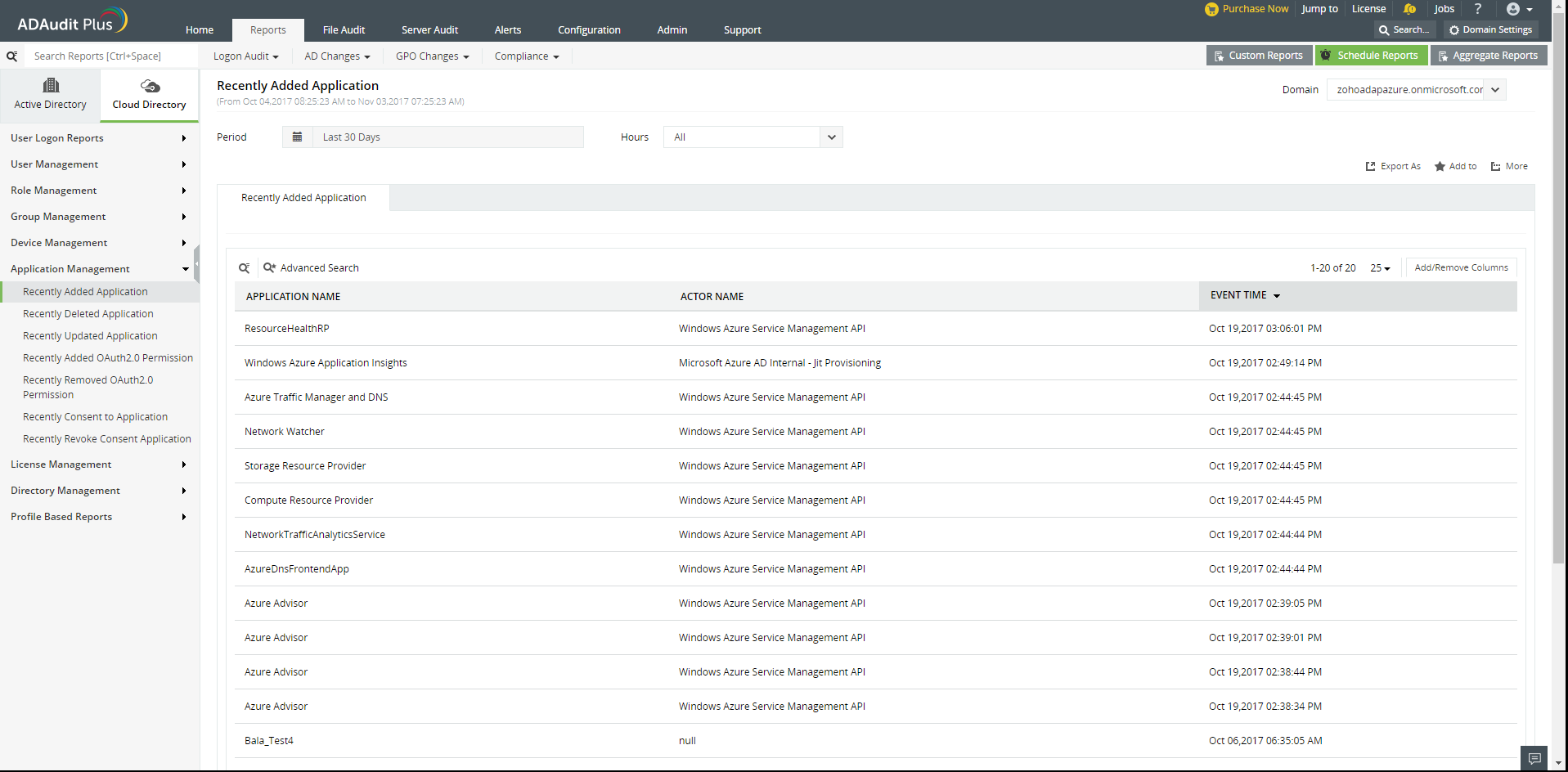Viewport: 1568px width, 772px height.
Task: Click the Custom Reports button
Action: pyautogui.click(x=1259, y=56)
